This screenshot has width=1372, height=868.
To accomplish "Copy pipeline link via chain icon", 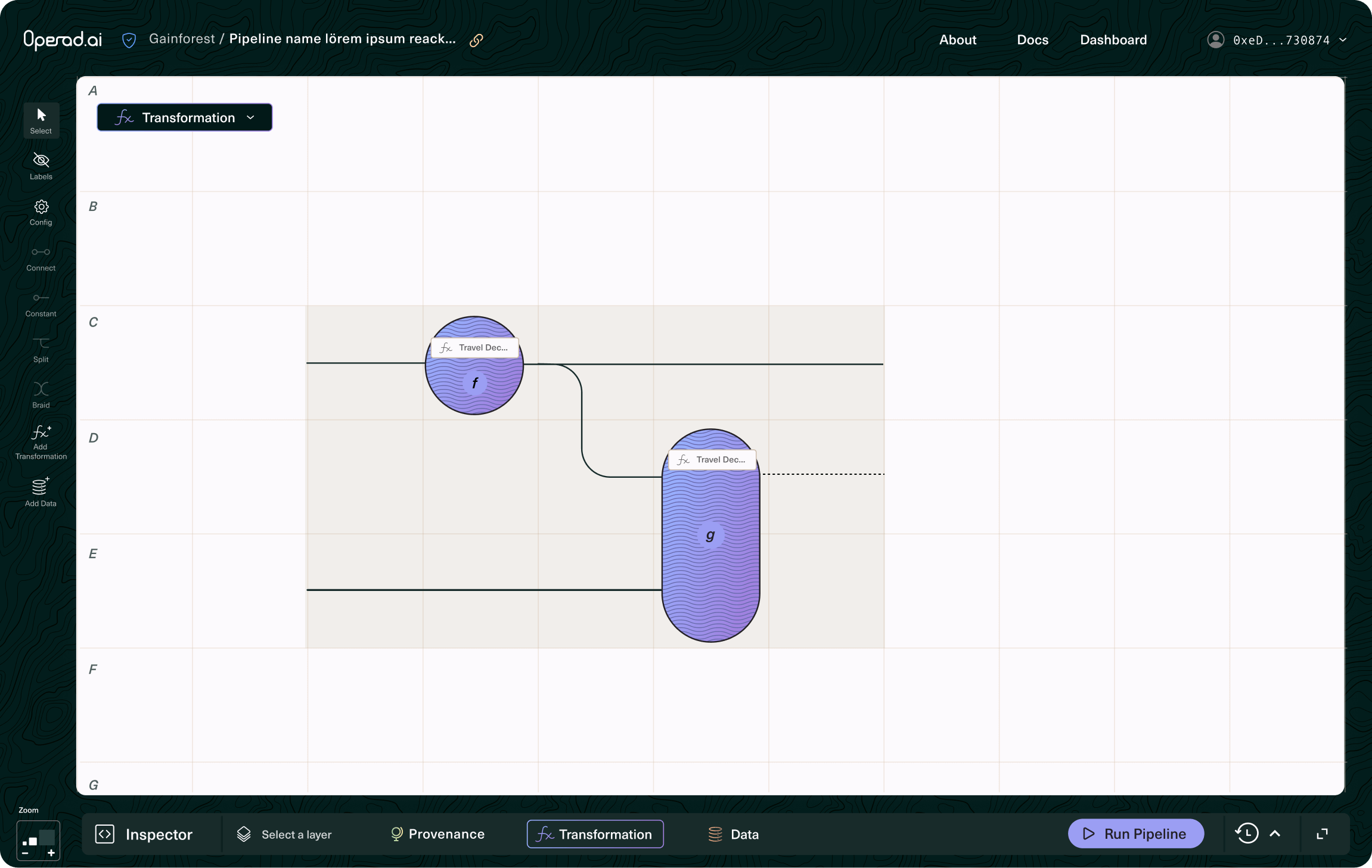I will 476,40.
